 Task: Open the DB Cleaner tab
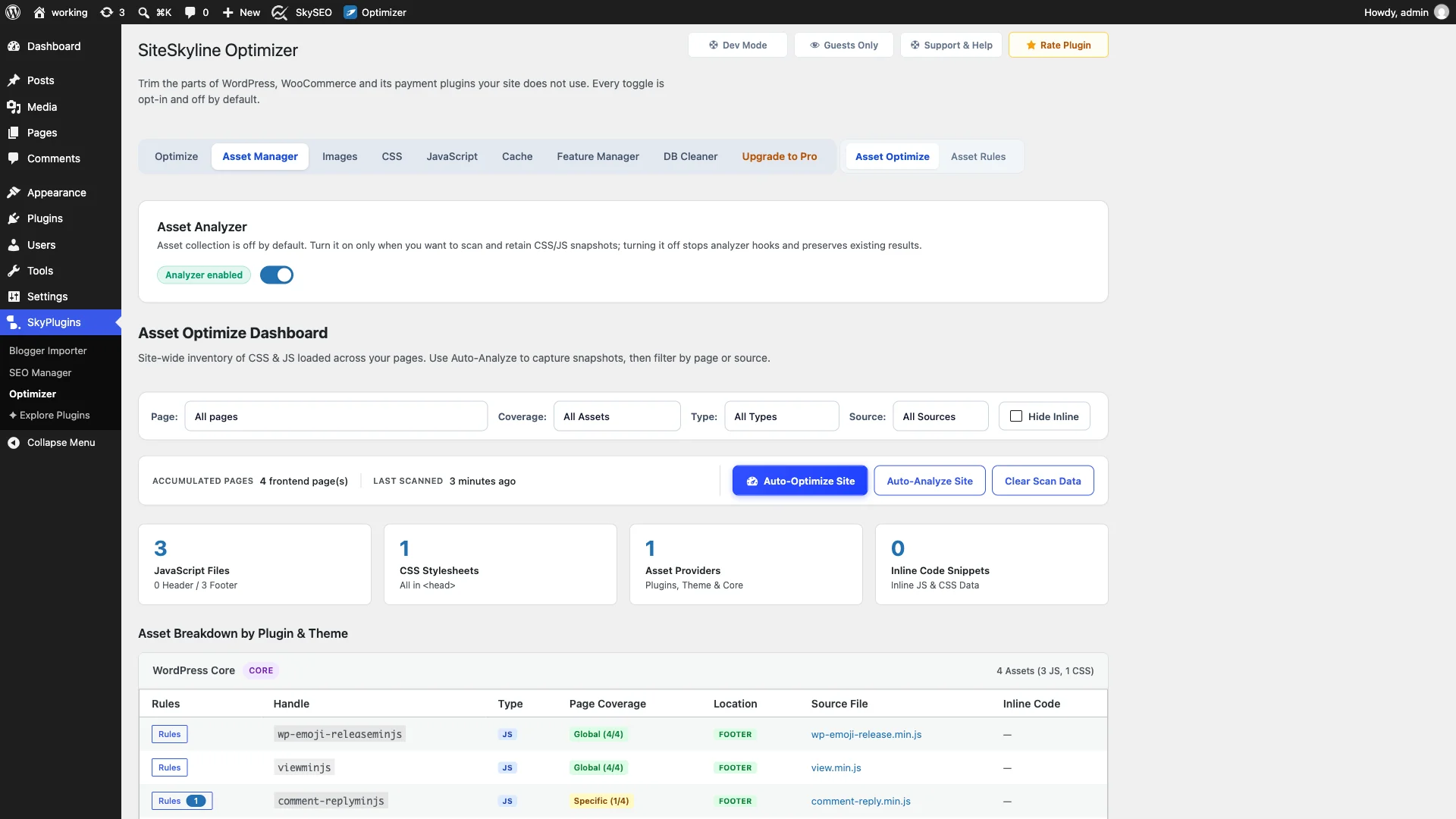pos(690,157)
